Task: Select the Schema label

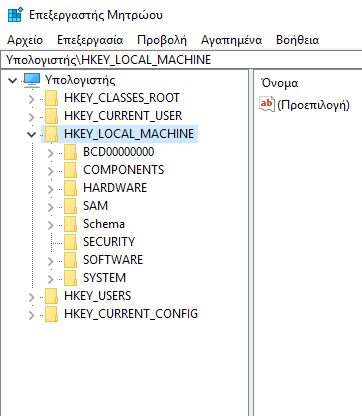Action: coord(104,224)
